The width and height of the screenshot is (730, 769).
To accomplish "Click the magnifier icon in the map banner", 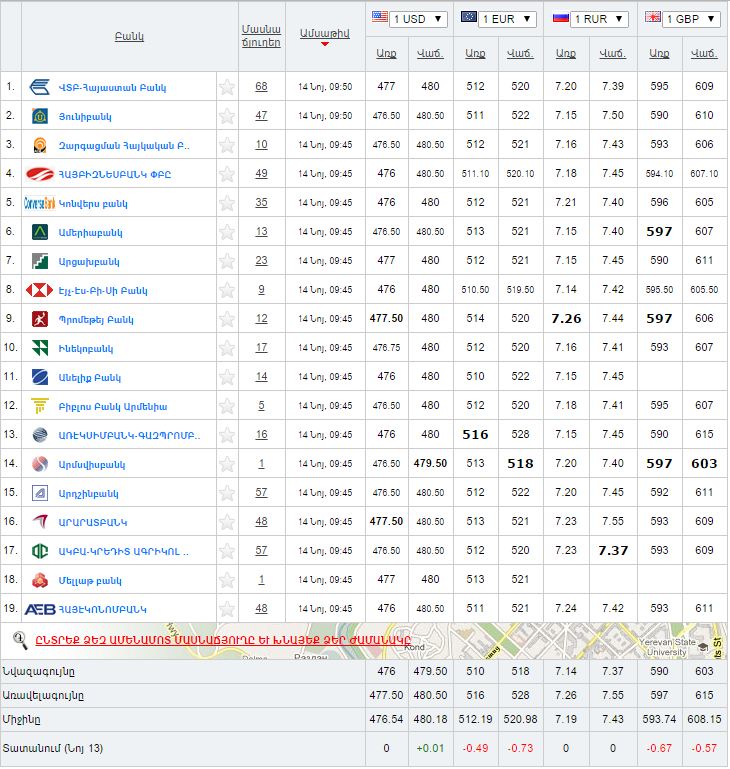I will 19,639.
